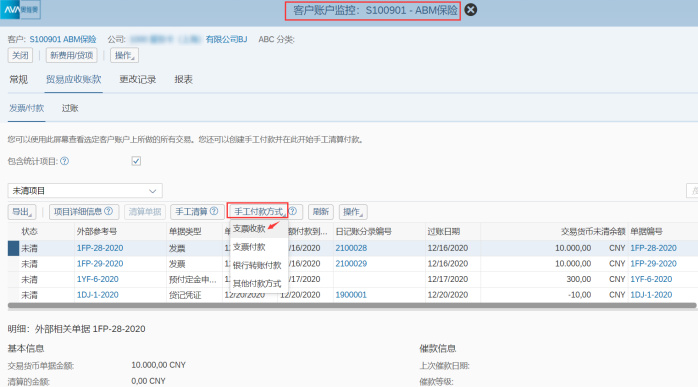Sort by 单据类型 column header

(x=185, y=232)
